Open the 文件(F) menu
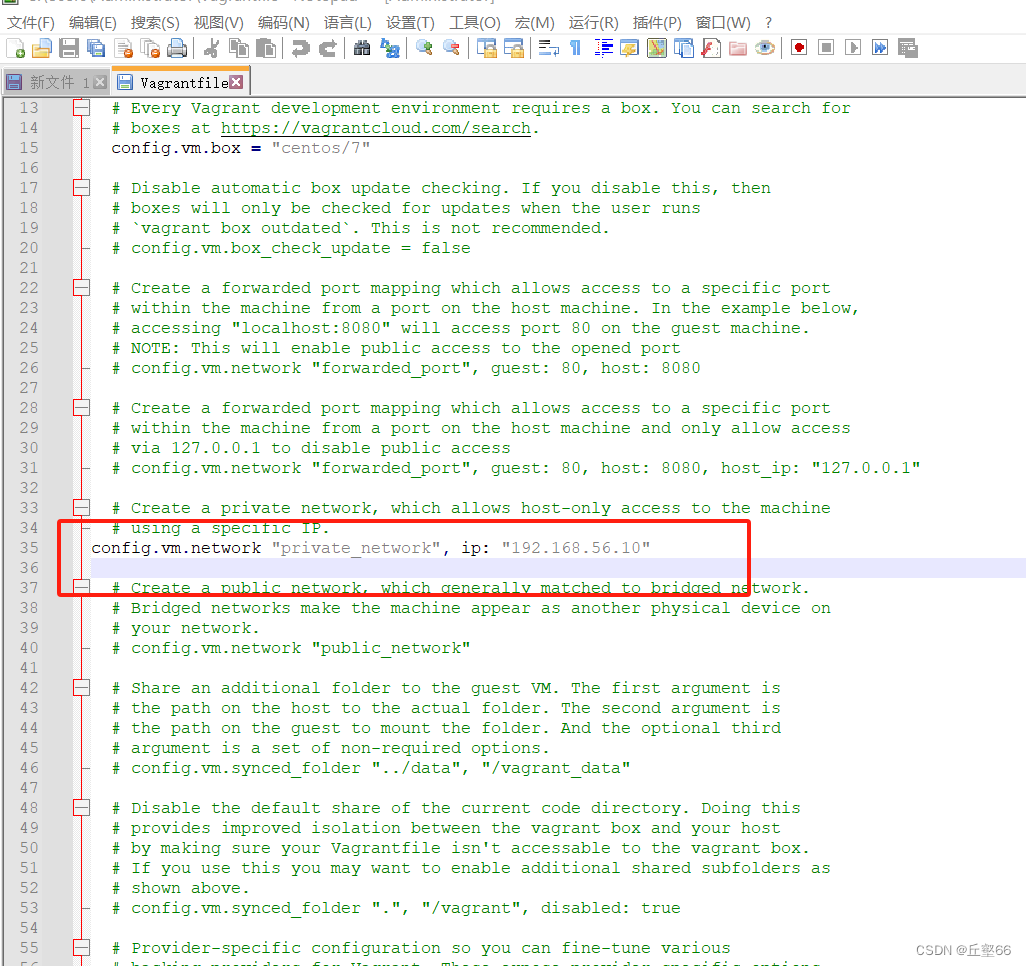 click(30, 23)
